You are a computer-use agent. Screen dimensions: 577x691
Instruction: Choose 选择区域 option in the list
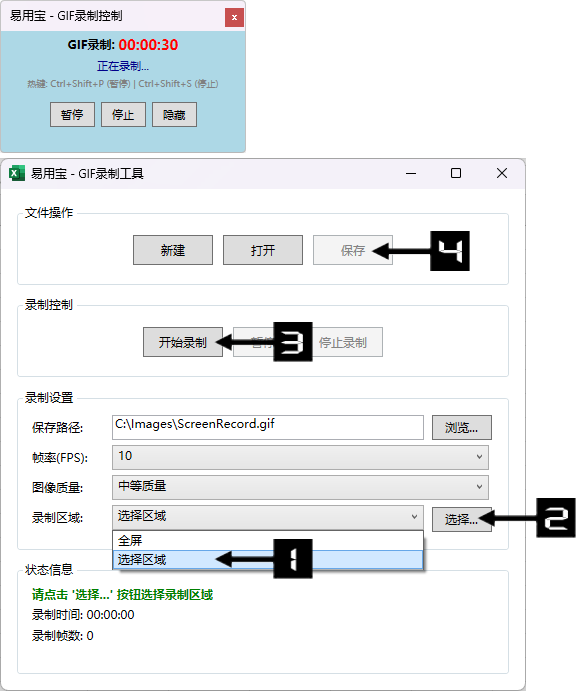pos(268,560)
